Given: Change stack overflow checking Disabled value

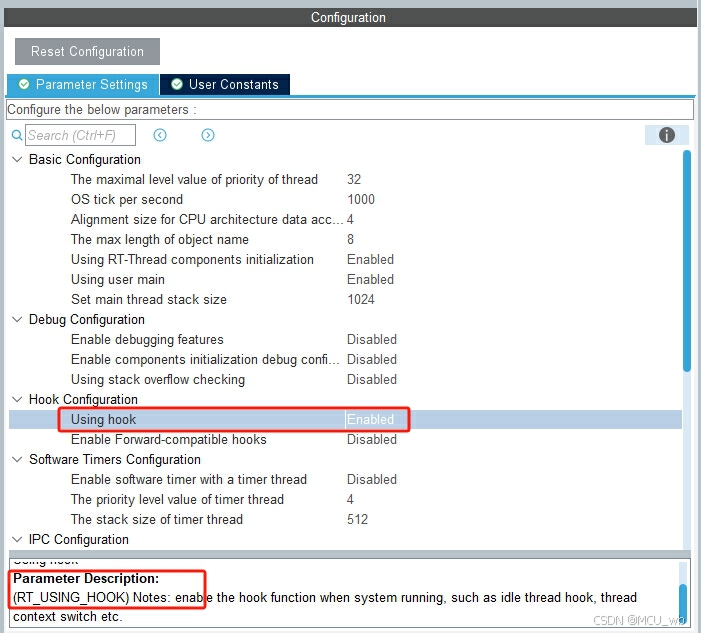Looking at the screenshot, I should click(x=372, y=380).
